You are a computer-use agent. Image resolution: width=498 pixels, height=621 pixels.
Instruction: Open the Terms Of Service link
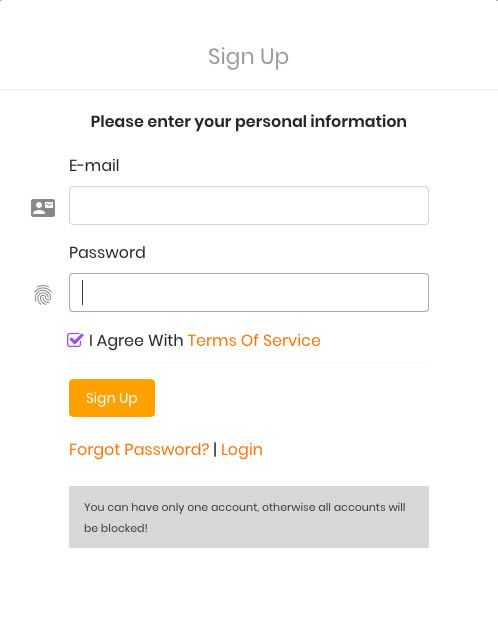[254, 340]
